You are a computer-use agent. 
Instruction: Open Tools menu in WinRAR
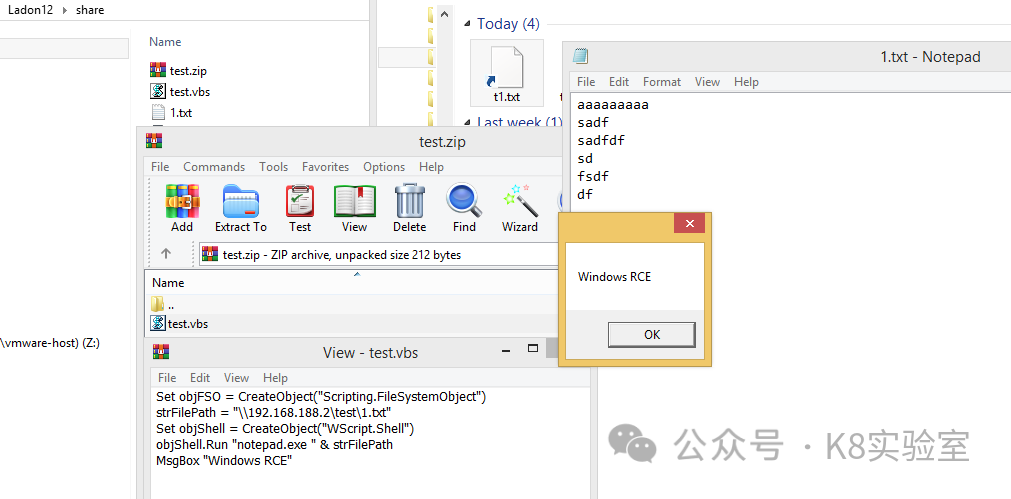tap(273, 167)
